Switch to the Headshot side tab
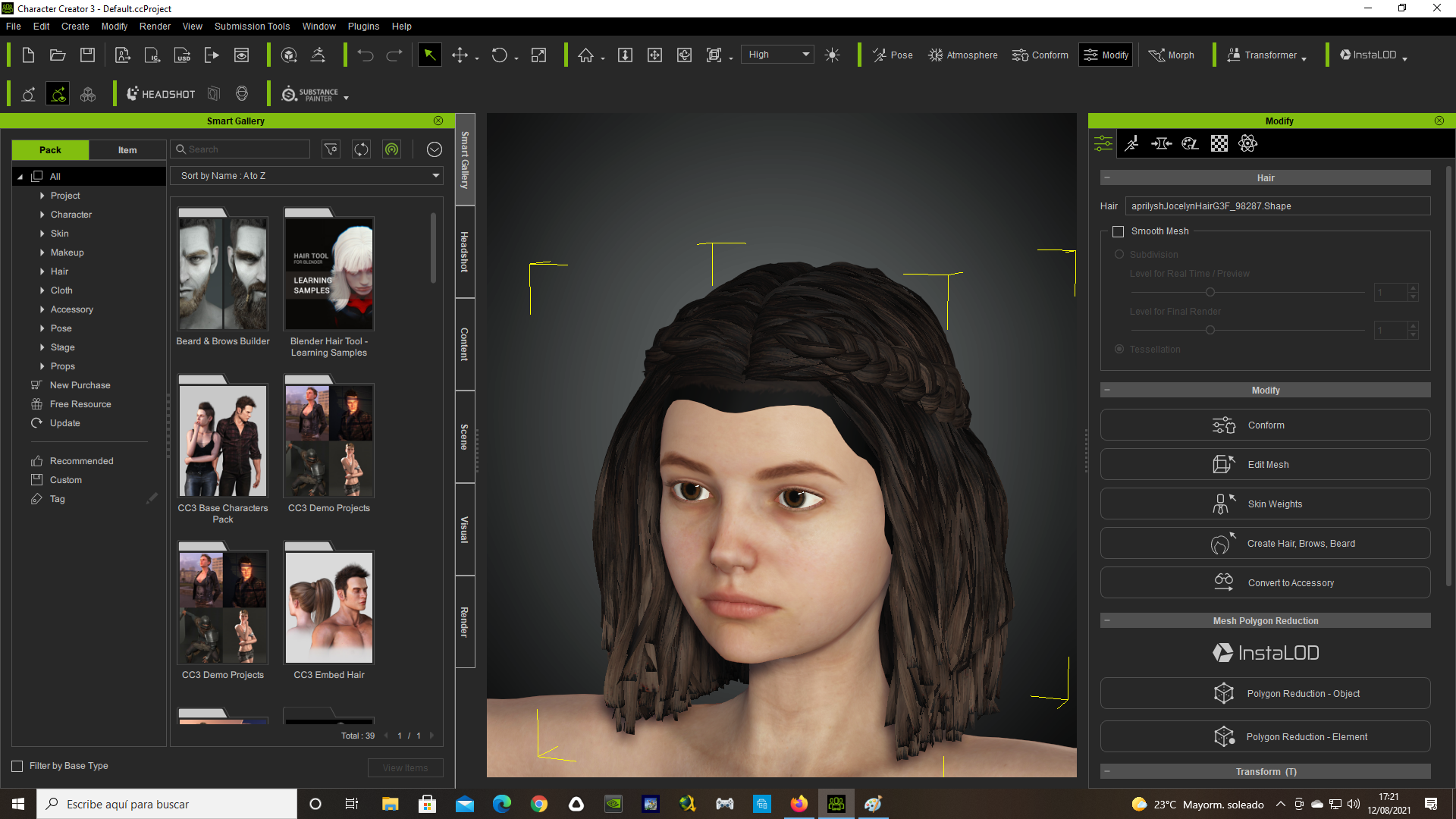 [465, 252]
